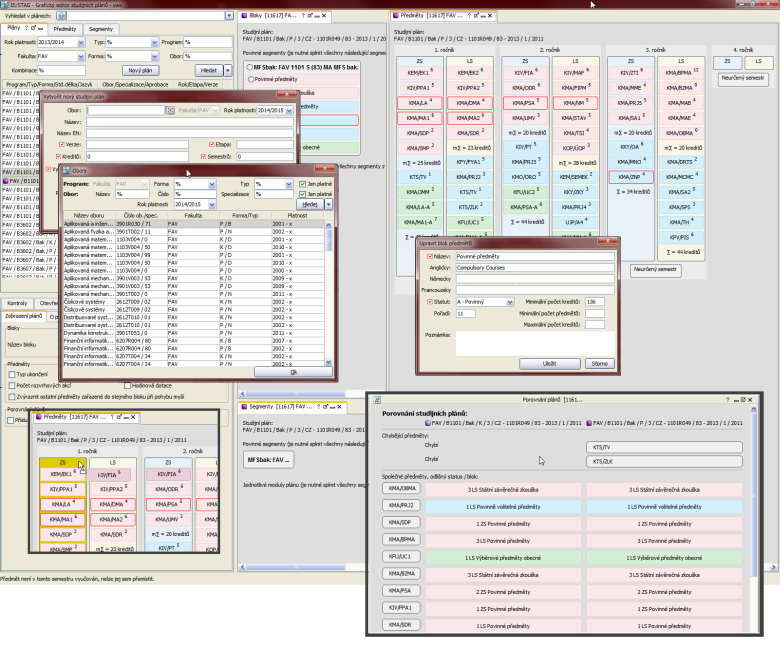
Task: Open the Forma dropdown in Plány filter
Action: pos(155,57)
